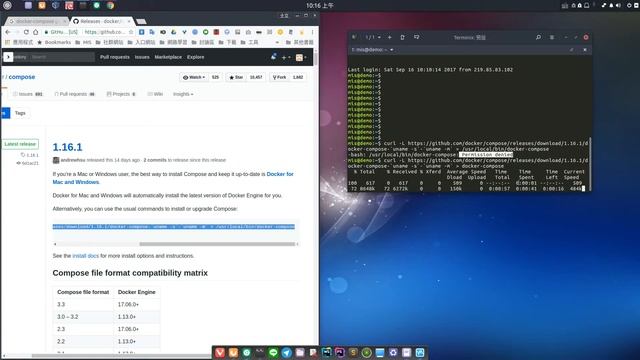
Task: Open the Insights dropdown tab
Action: click(183, 94)
